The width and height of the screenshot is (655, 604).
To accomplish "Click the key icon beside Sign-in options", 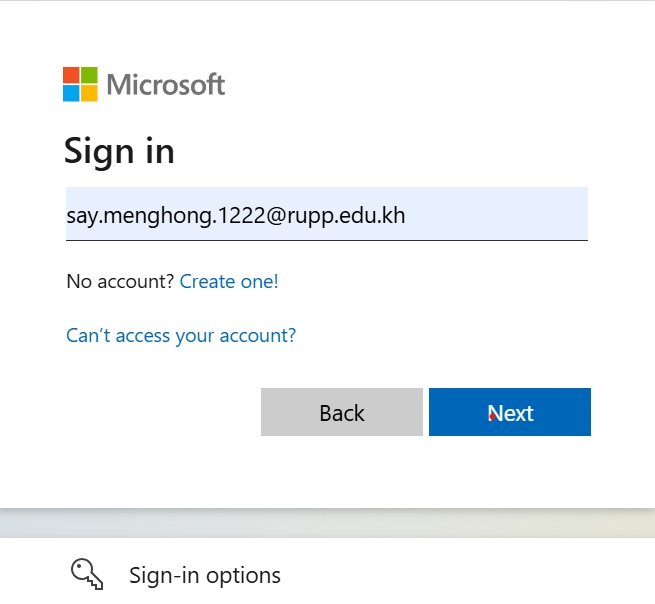I will 87,574.
